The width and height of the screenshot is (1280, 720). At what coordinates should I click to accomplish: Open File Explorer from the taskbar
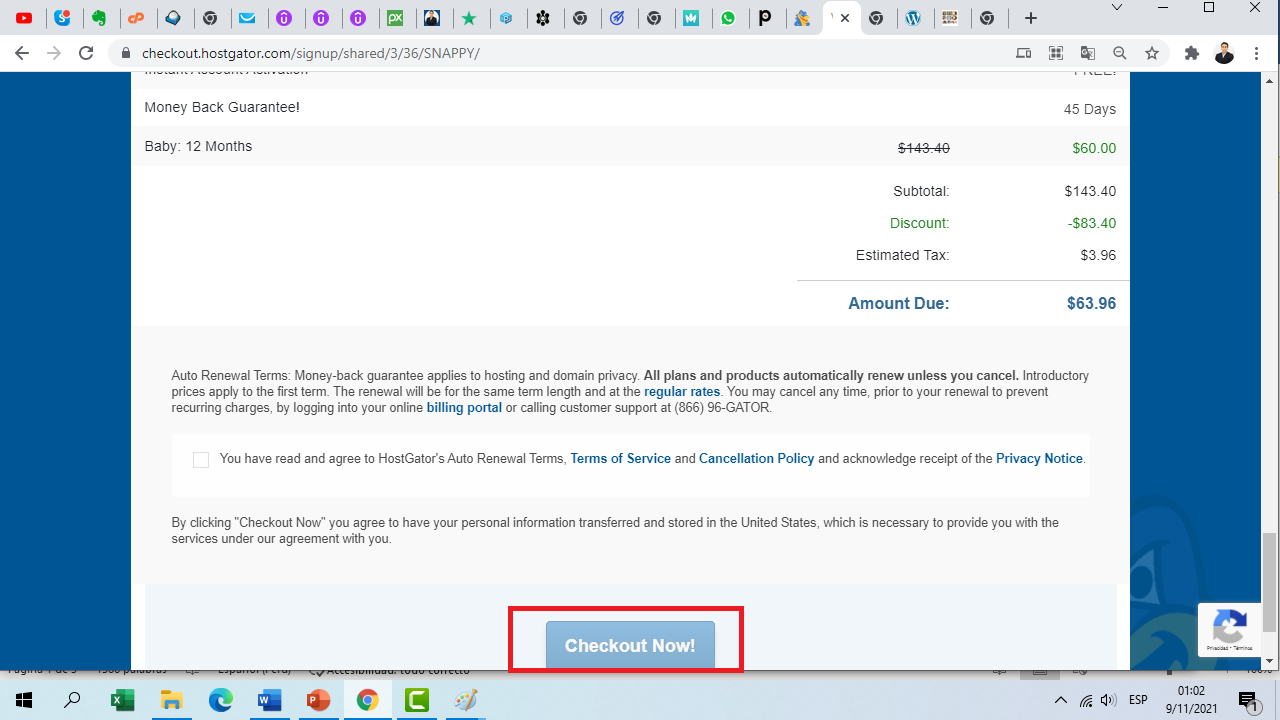click(171, 700)
